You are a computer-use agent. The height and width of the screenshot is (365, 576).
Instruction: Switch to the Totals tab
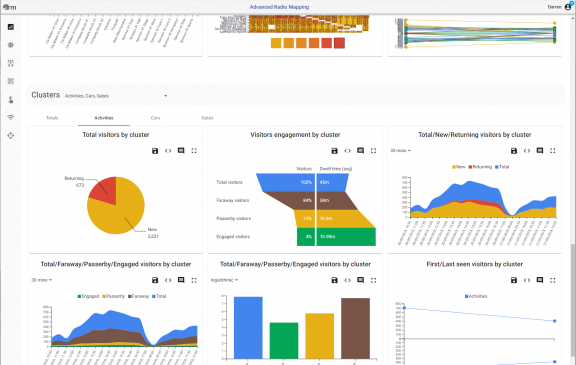52,118
